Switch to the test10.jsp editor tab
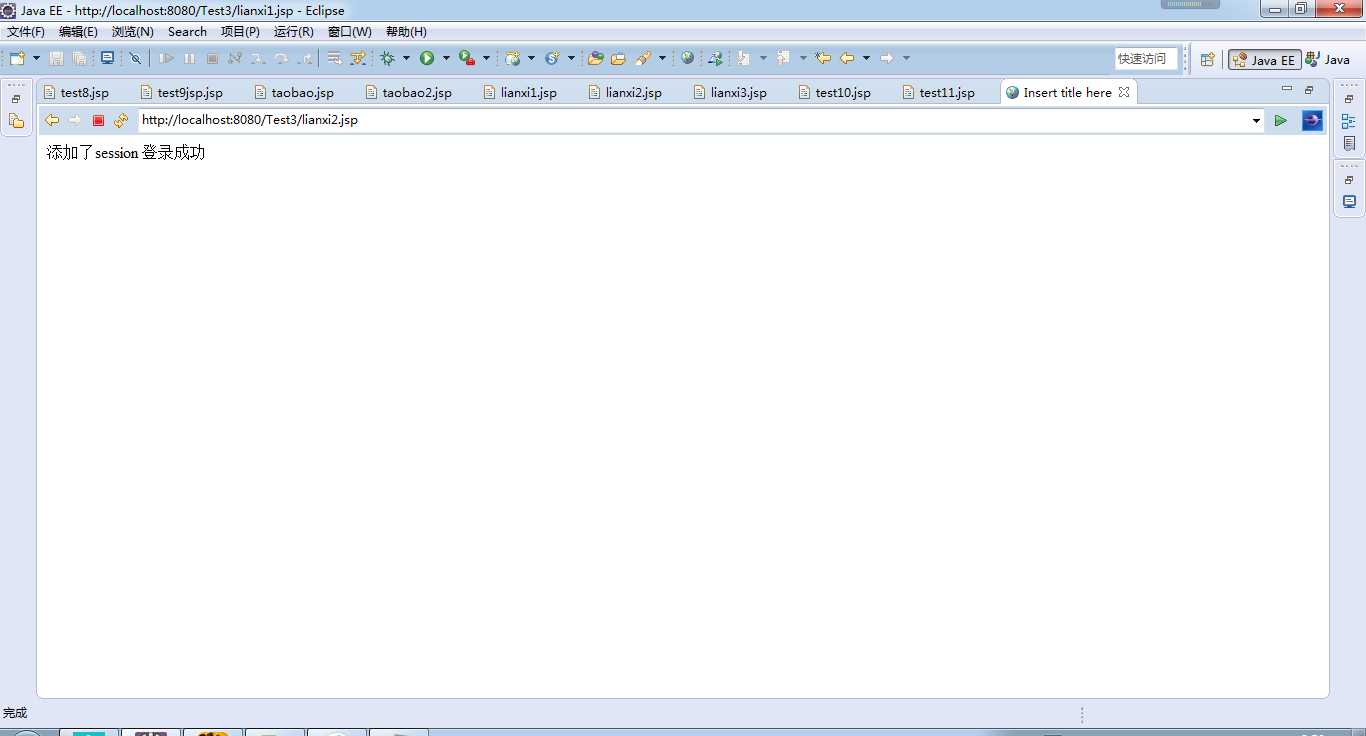This screenshot has height=736, width=1366. tap(835, 92)
